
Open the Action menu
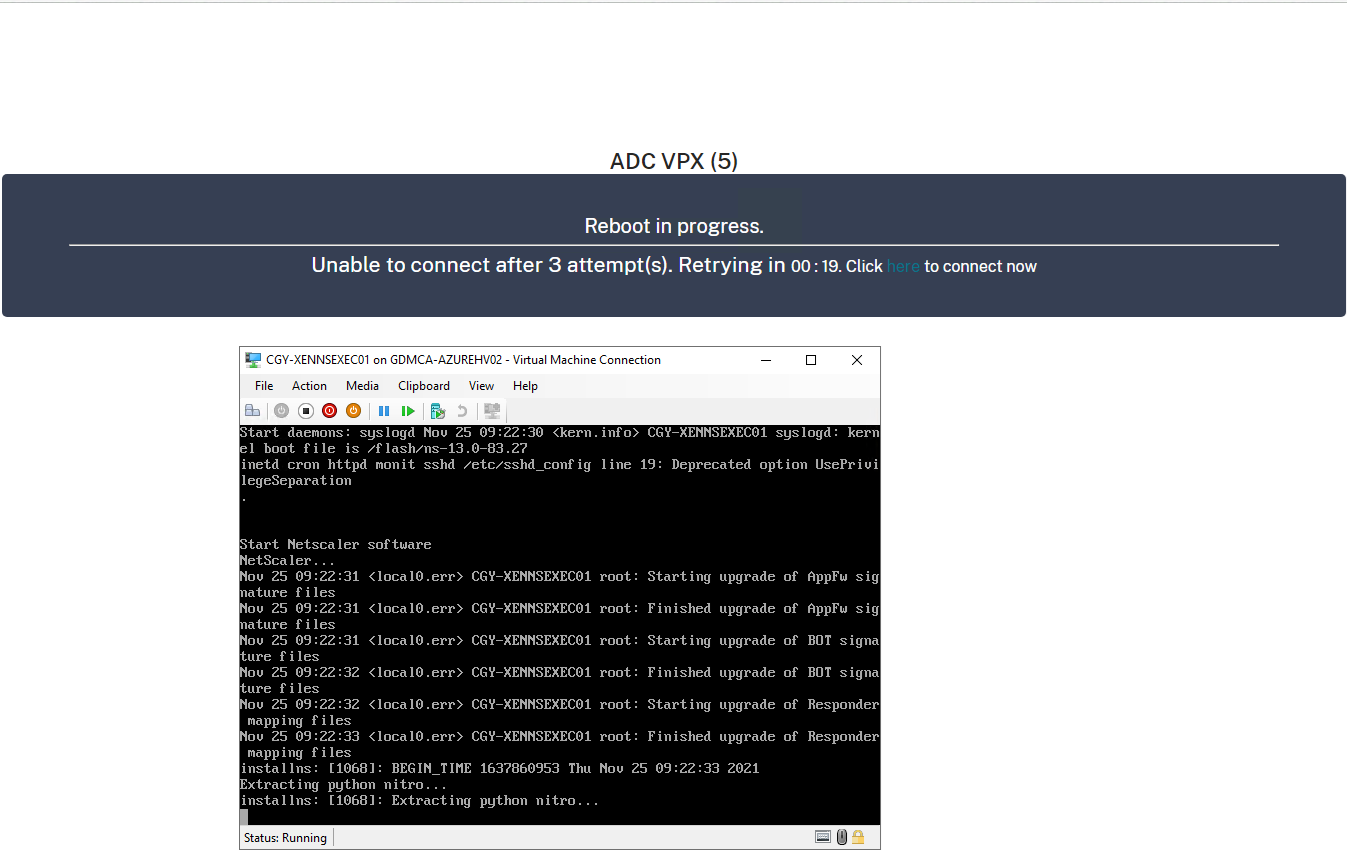(309, 386)
